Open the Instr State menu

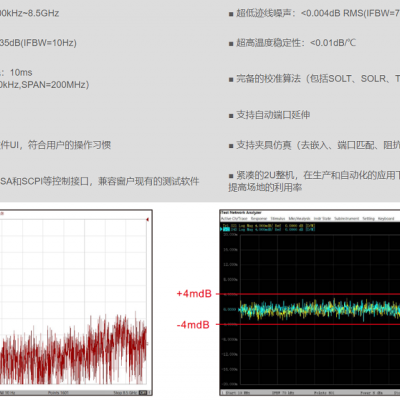point(322,219)
